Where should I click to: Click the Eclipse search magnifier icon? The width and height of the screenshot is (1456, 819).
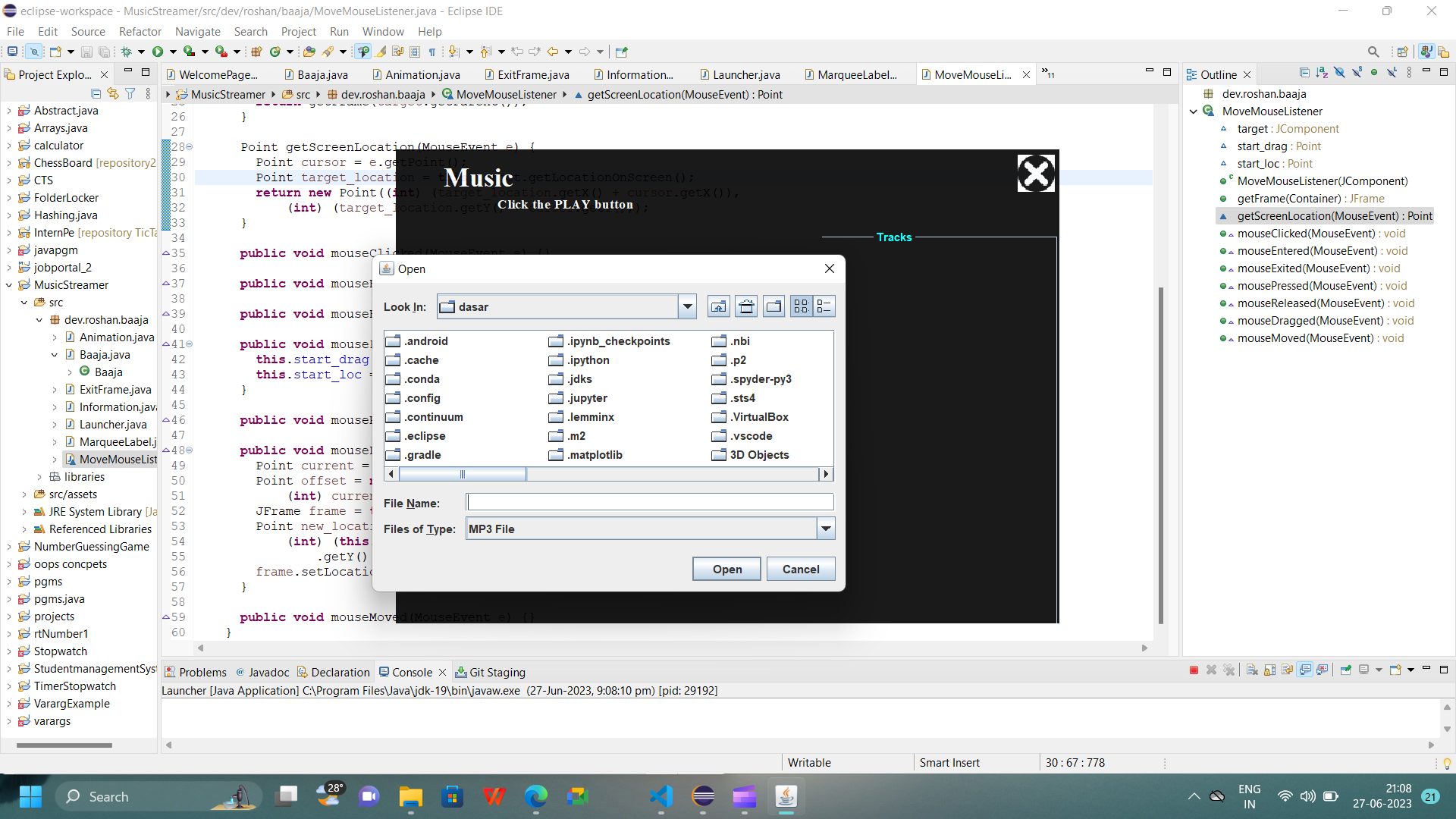tap(1373, 52)
